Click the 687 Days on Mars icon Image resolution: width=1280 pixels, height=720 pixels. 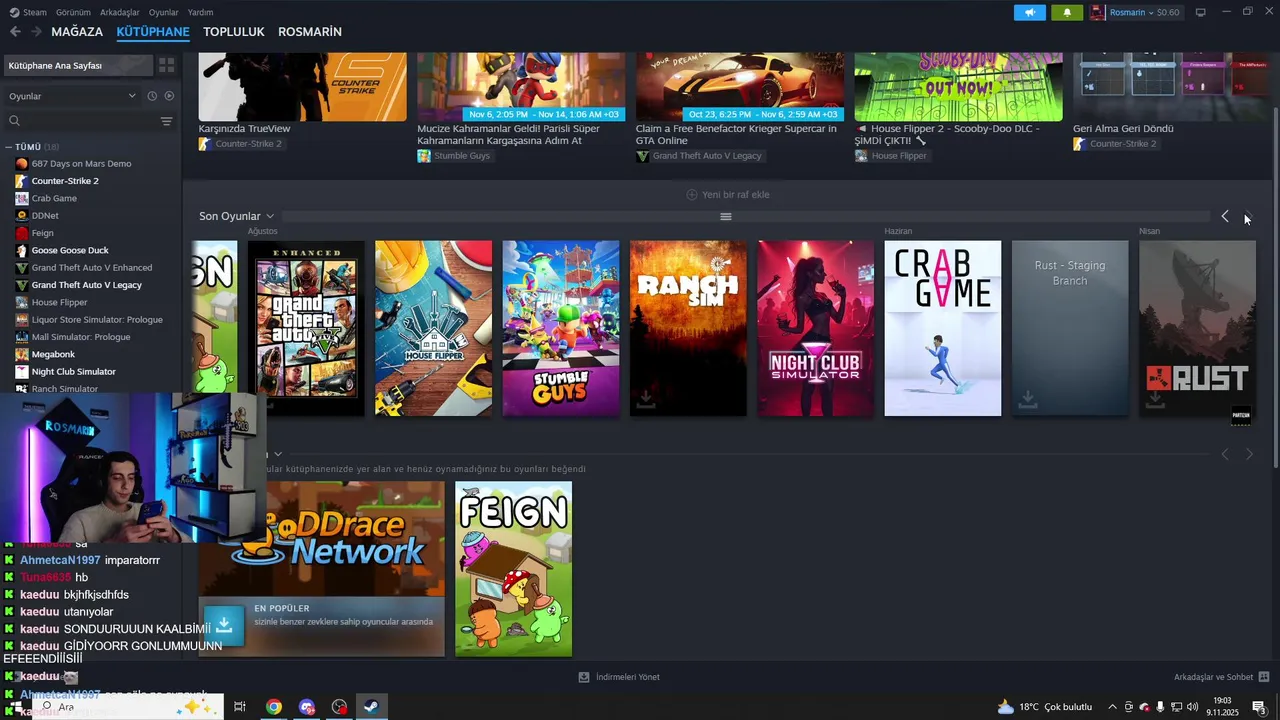tap(22, 164)
